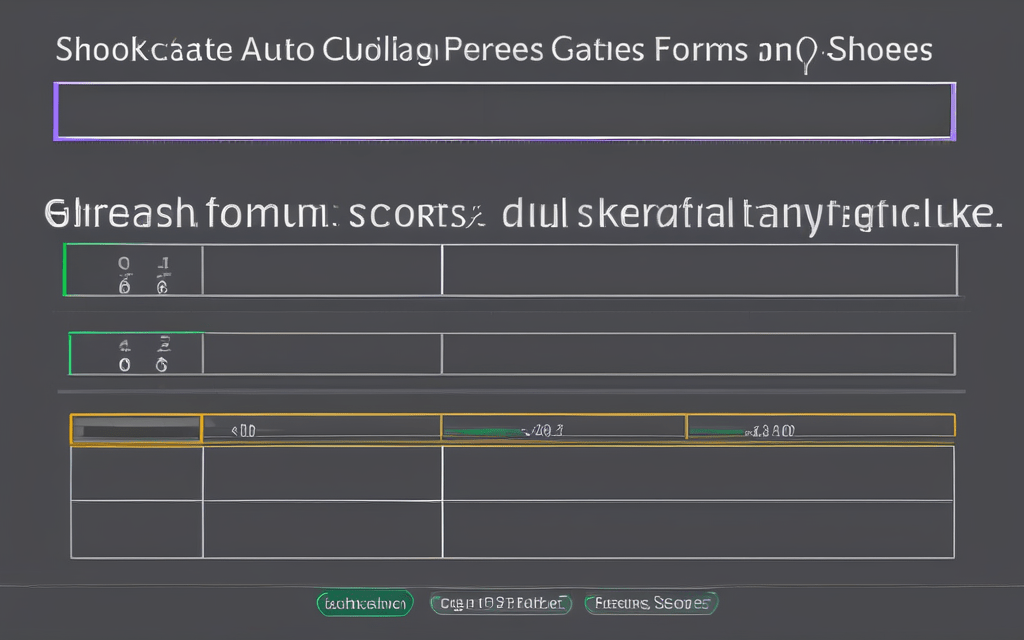Select the wide right cell in bottom table row

coord(698,529)
